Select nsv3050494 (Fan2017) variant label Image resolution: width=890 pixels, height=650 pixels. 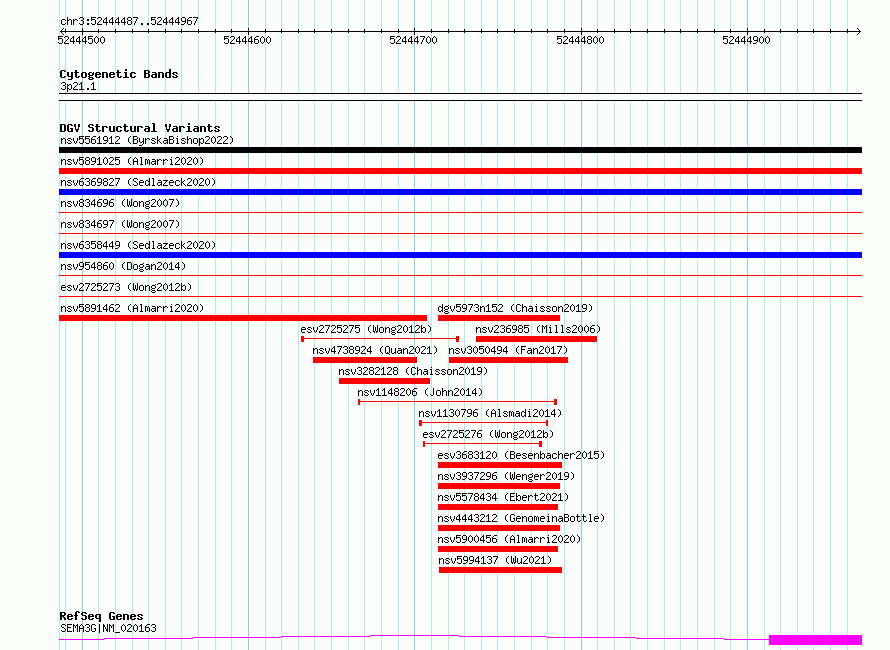click(x=508, y=350)
